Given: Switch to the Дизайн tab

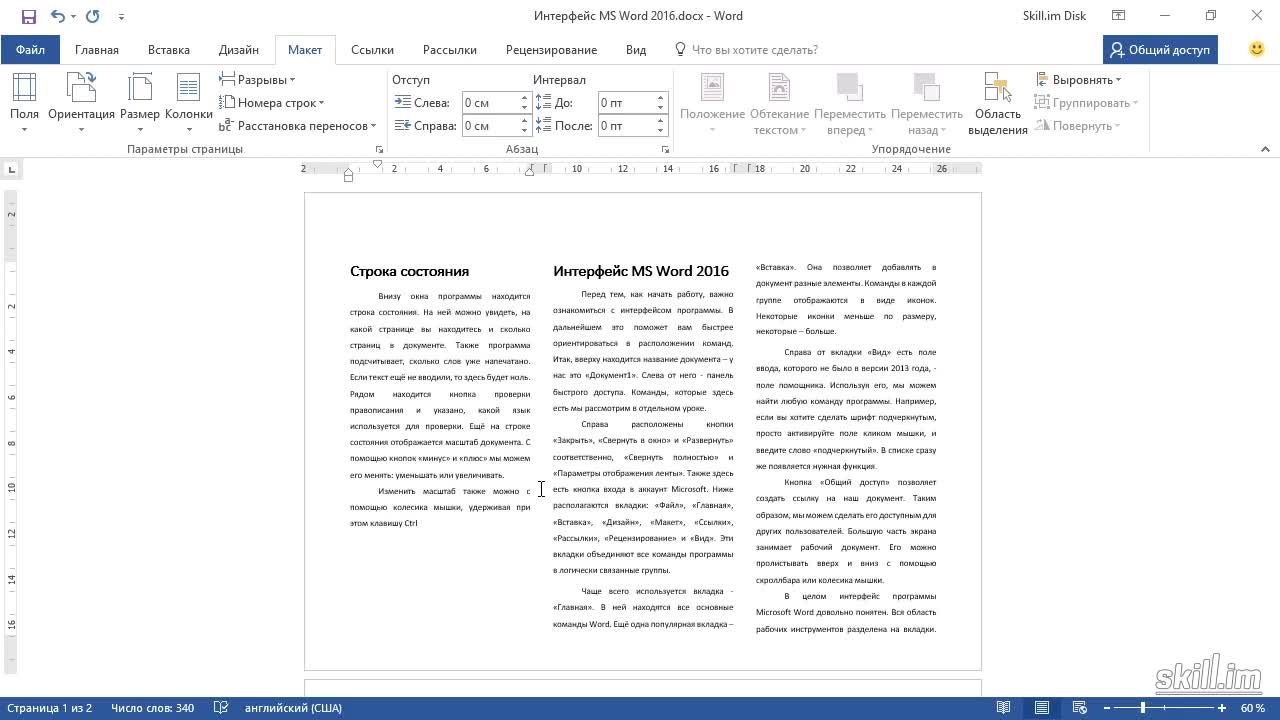Looking at the screenshot, I should tap(239, 50).
